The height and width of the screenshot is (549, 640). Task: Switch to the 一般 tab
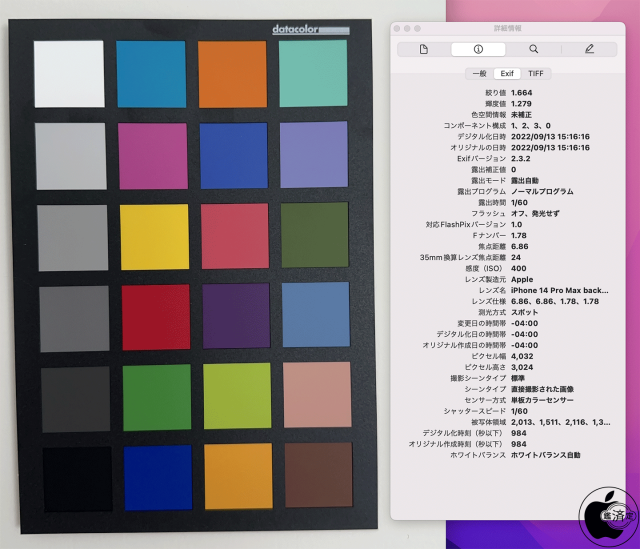[x=479, y=73]
